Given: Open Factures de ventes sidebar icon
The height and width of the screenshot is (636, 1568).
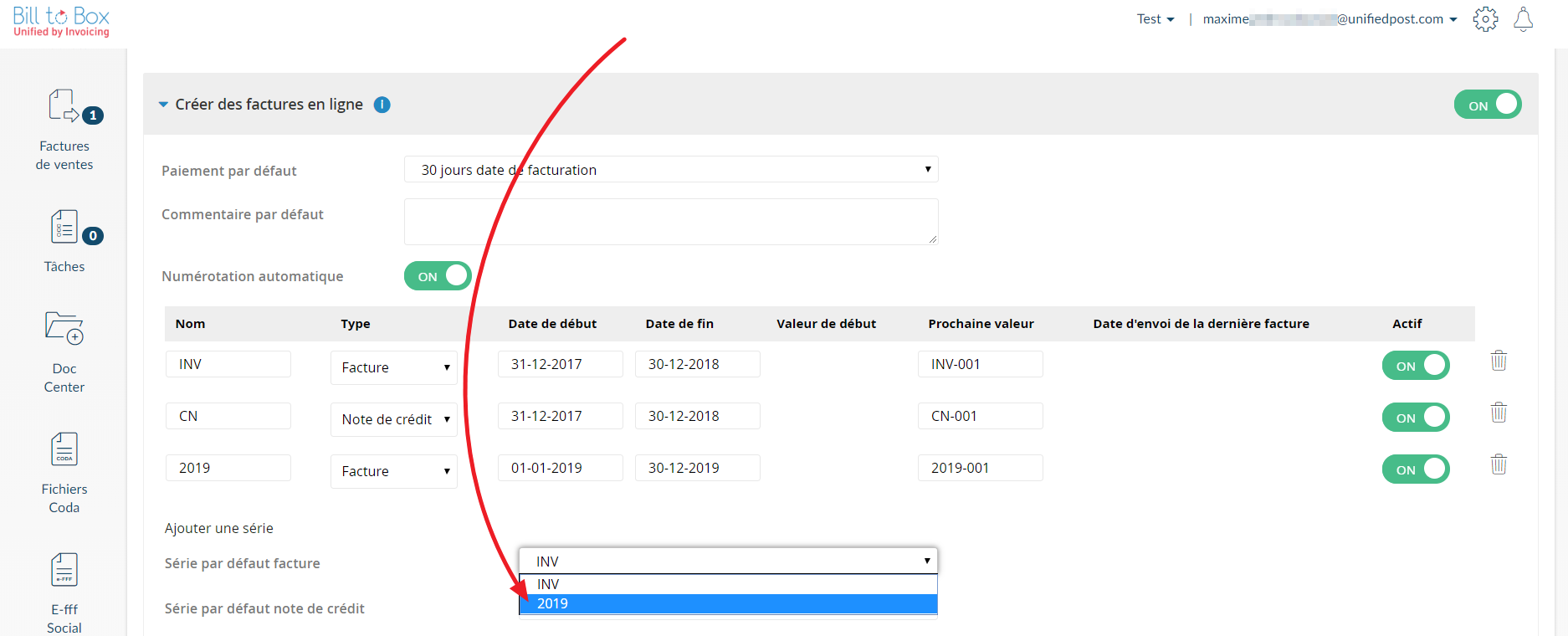Looking at the screenshot, I should [x=64, y=107].
